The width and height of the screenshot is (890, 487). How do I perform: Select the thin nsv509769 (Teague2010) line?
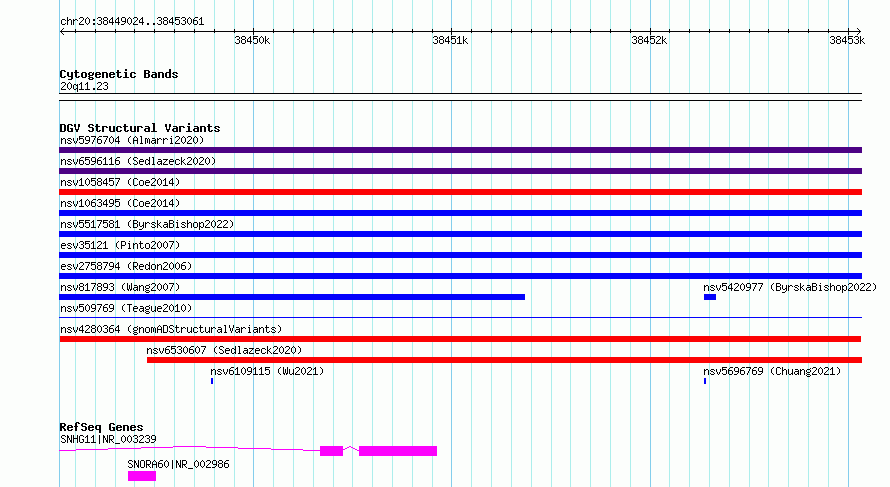click(460, 317)
